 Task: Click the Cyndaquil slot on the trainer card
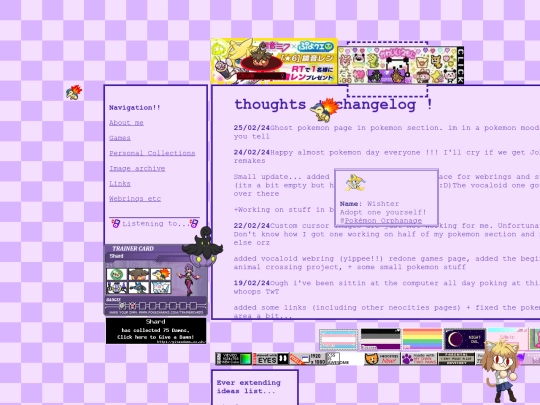tap(161, 274)
